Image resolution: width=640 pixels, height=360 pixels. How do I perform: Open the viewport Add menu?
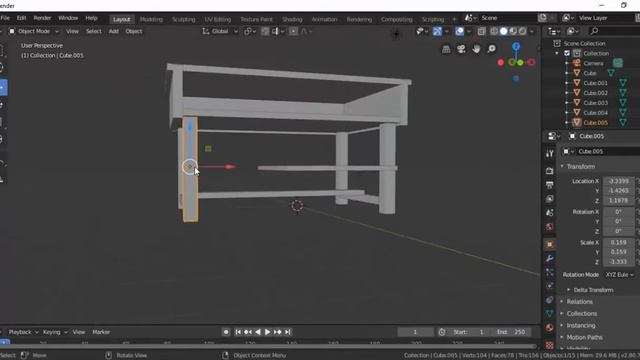[x=113, y=31]
